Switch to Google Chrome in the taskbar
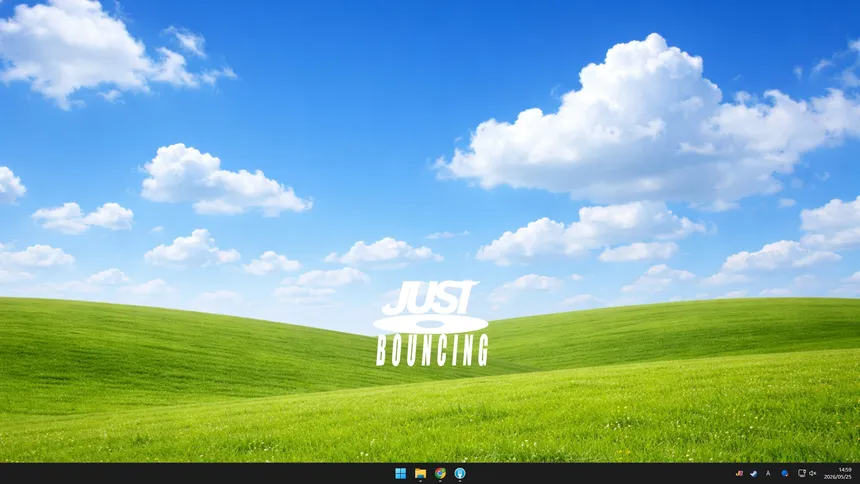 pyautogui.click(x=440, y=474)
